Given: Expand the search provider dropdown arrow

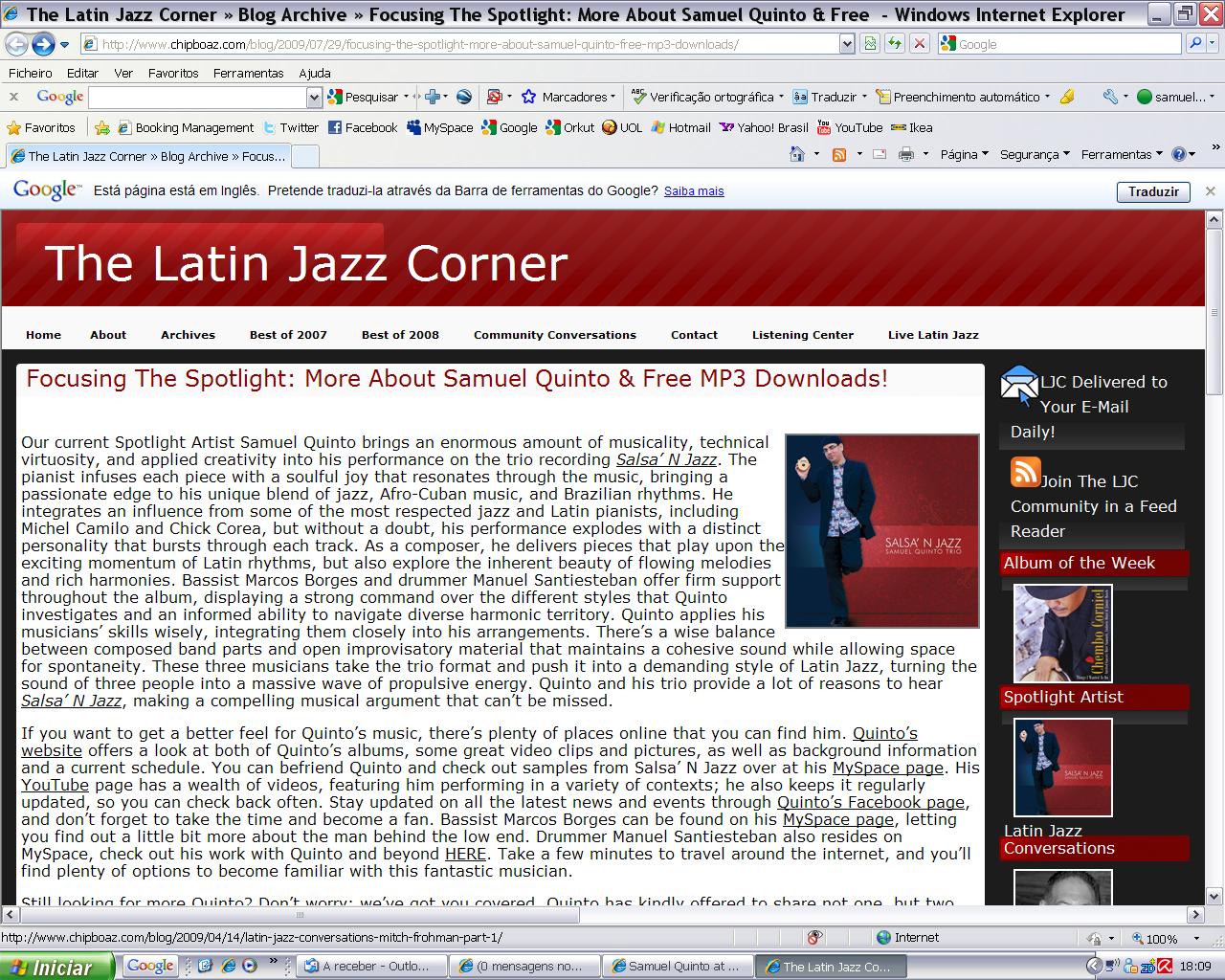Looking at the screenshot, I should point(1214,44).
